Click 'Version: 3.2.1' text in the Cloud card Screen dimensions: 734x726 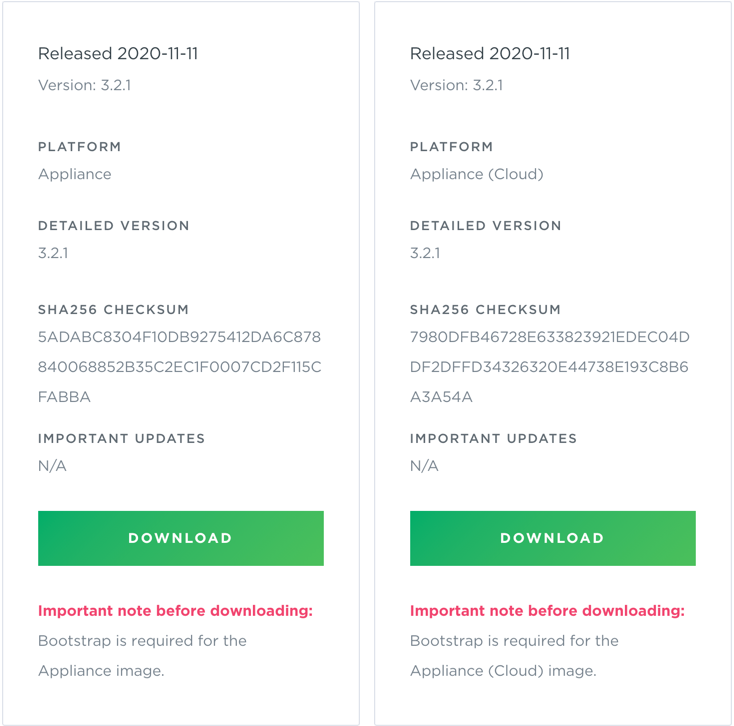(x=456, y=85)
